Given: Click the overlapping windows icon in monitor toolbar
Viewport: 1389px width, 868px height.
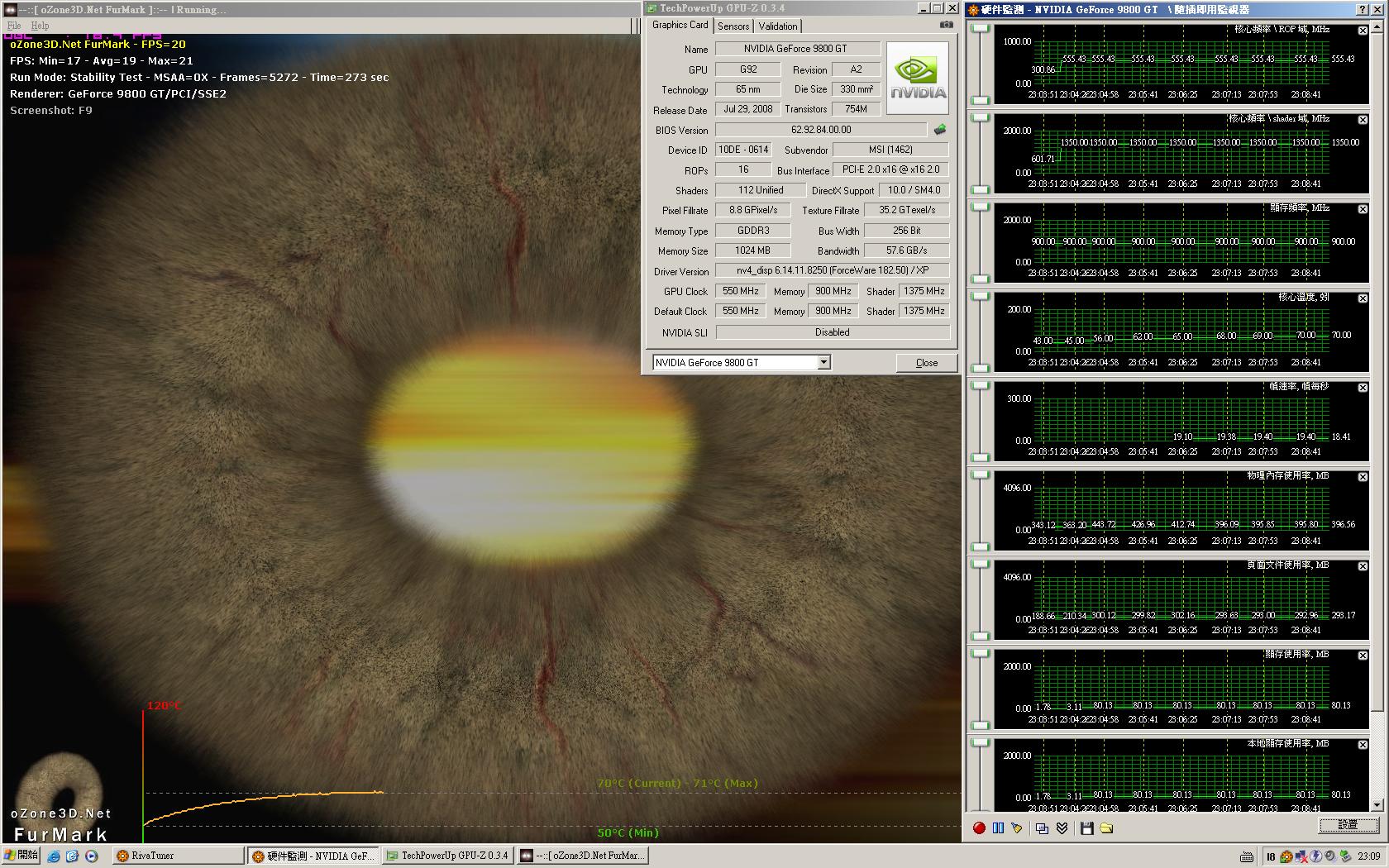Looking at the screenshot, I should 1042,827.
